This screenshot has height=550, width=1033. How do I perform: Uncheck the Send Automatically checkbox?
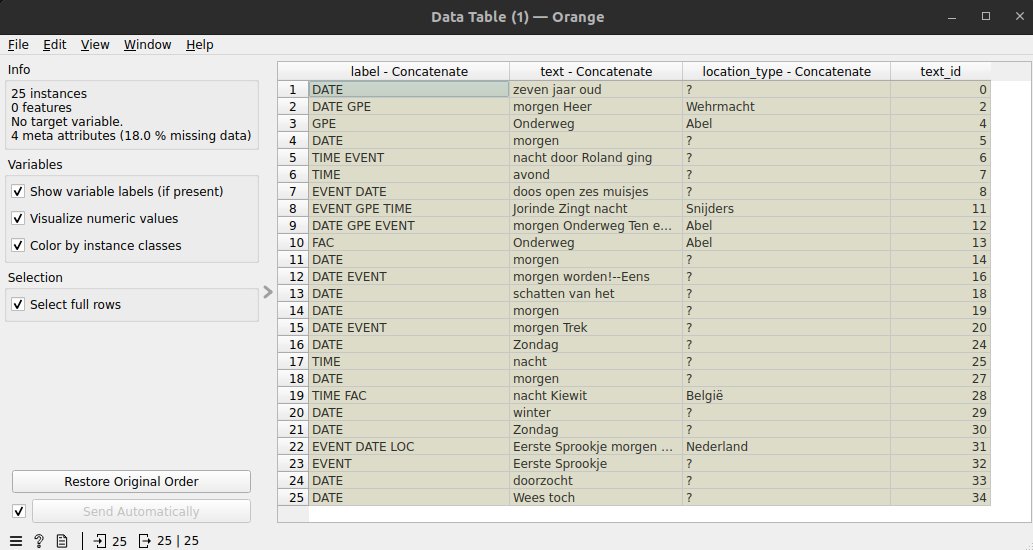tap(18, 511)
